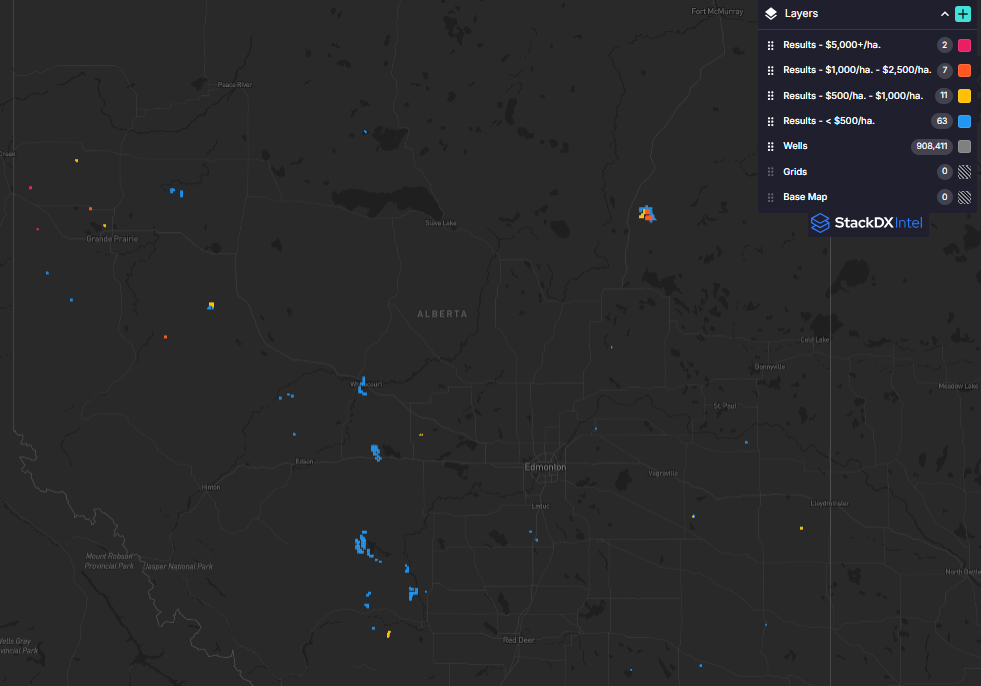Toggle the hatched swatch for Grids layer

964,172
